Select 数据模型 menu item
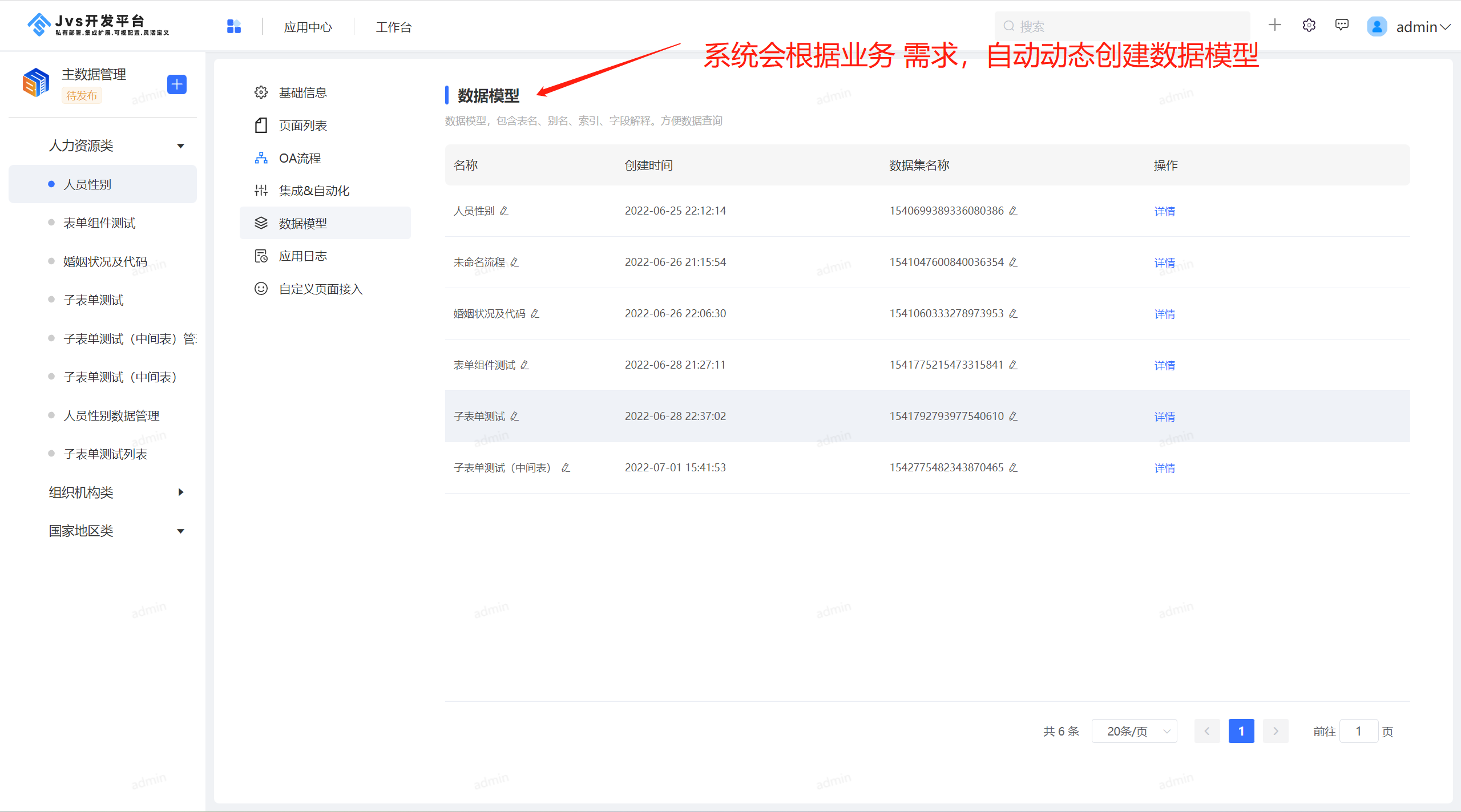The image size is (1461, 812). 325,223
